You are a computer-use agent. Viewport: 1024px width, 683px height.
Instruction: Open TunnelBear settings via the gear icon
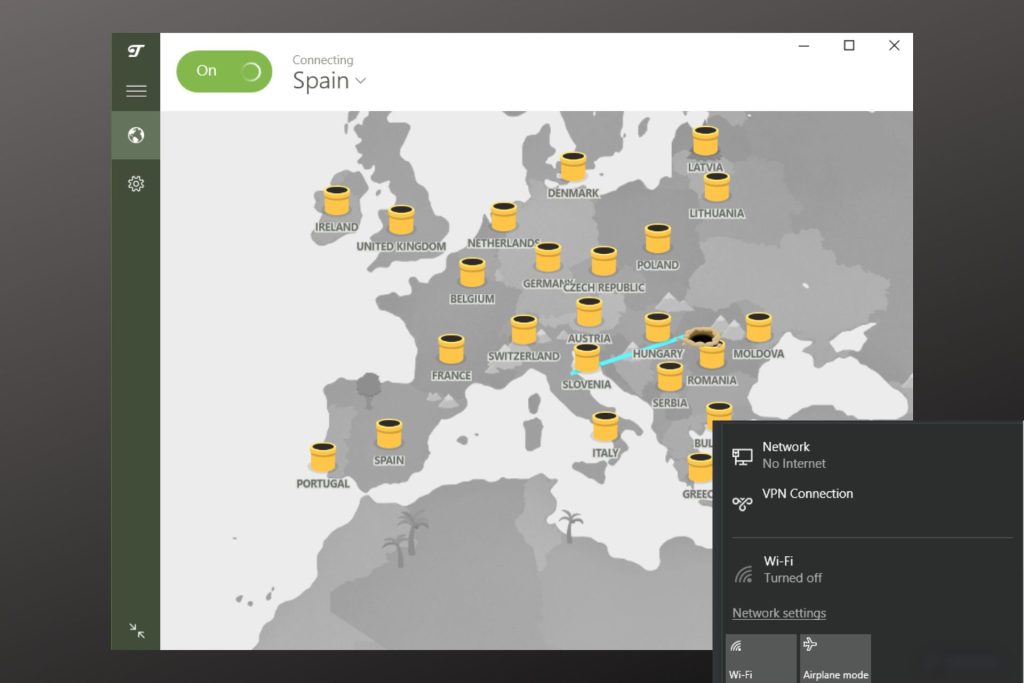coord(136,183)
